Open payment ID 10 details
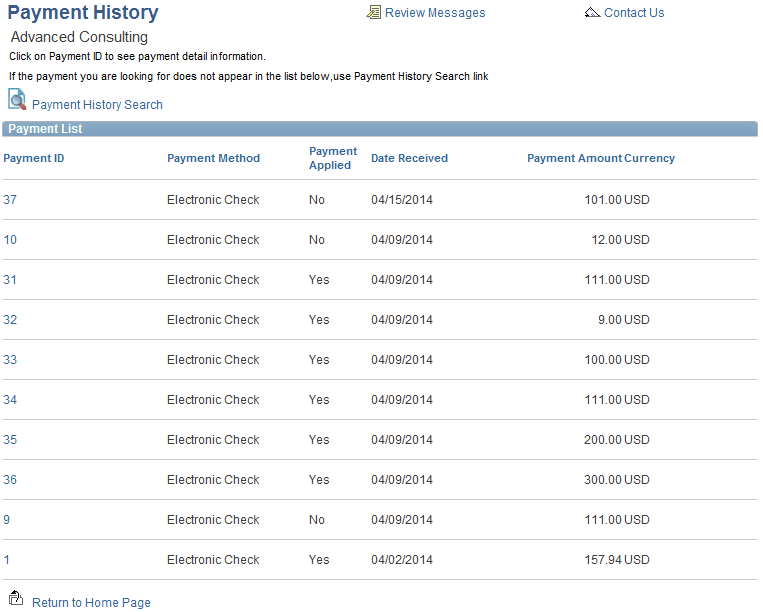763x612 pixels. 10,239
